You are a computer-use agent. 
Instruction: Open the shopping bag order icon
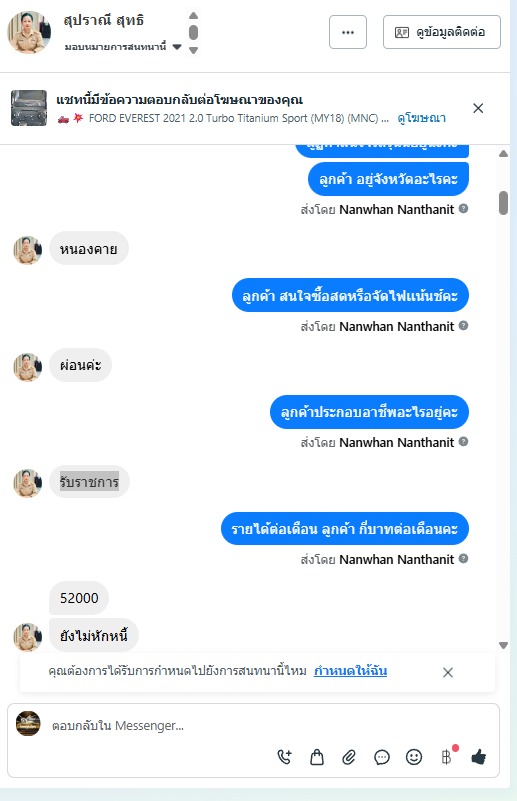[x=317, y=757]
